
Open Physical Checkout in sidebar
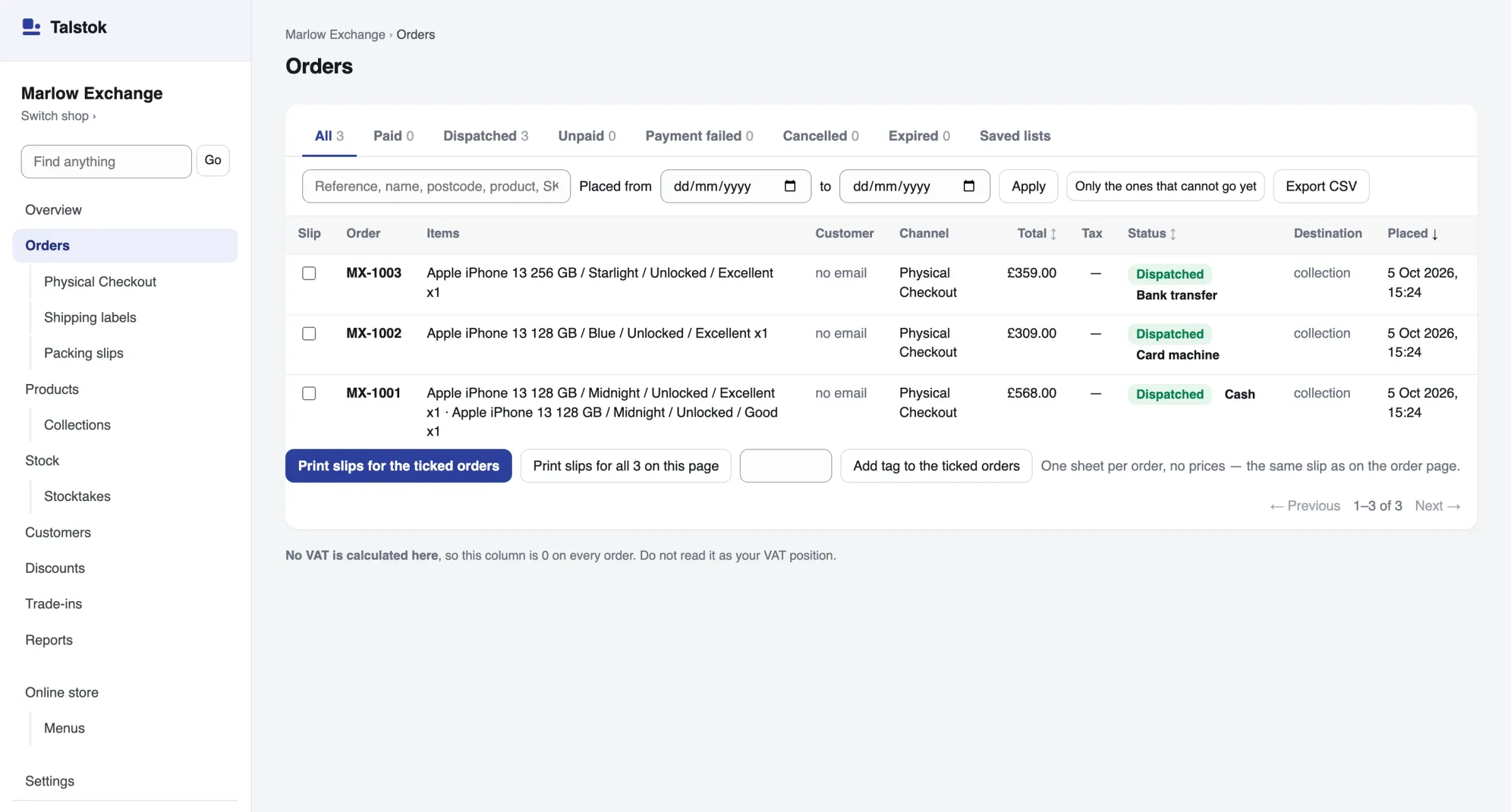[x=100, y=282]
